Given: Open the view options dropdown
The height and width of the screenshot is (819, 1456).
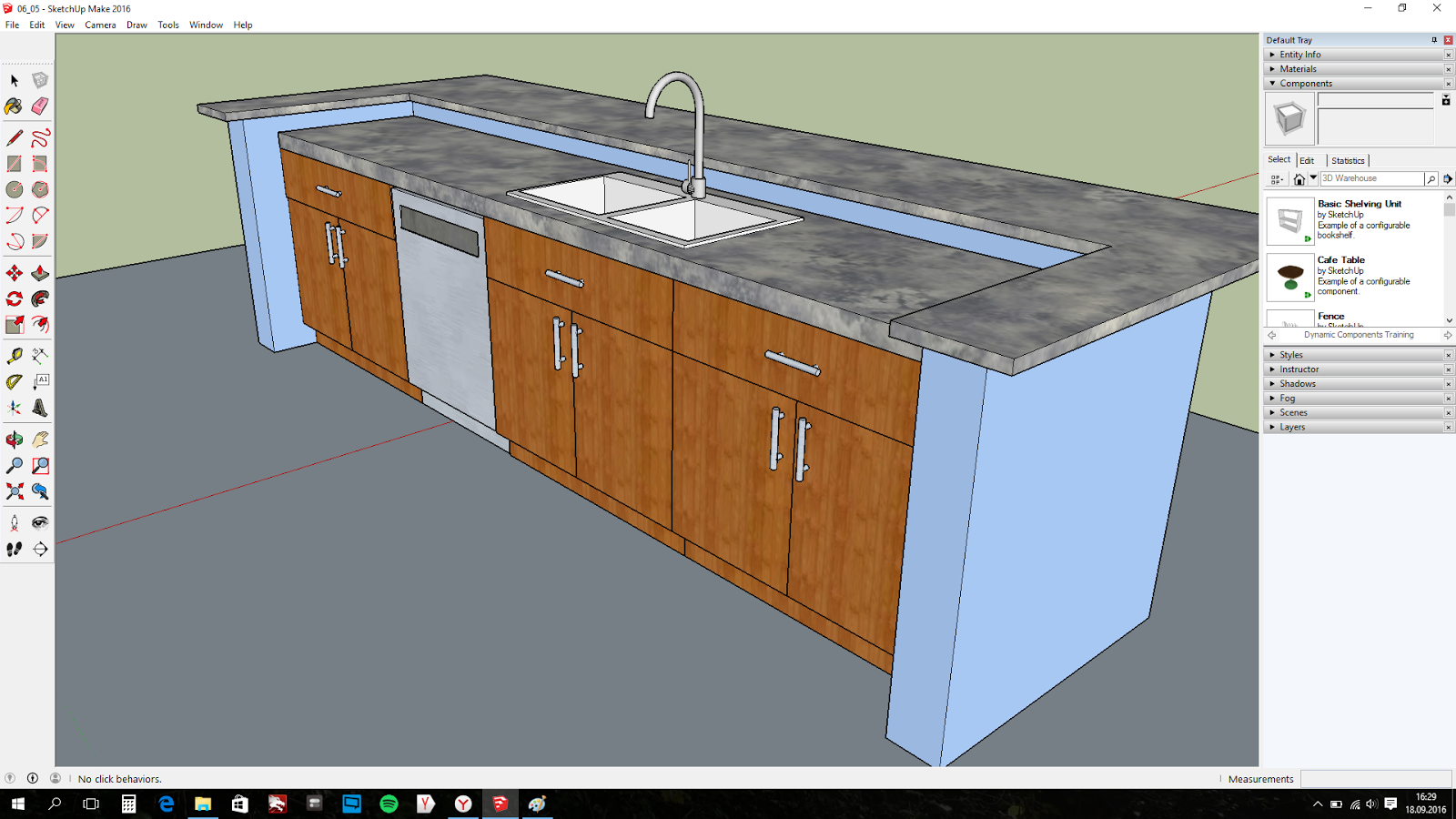Looking at the screenshot, I should click(x=1277, y=179).
